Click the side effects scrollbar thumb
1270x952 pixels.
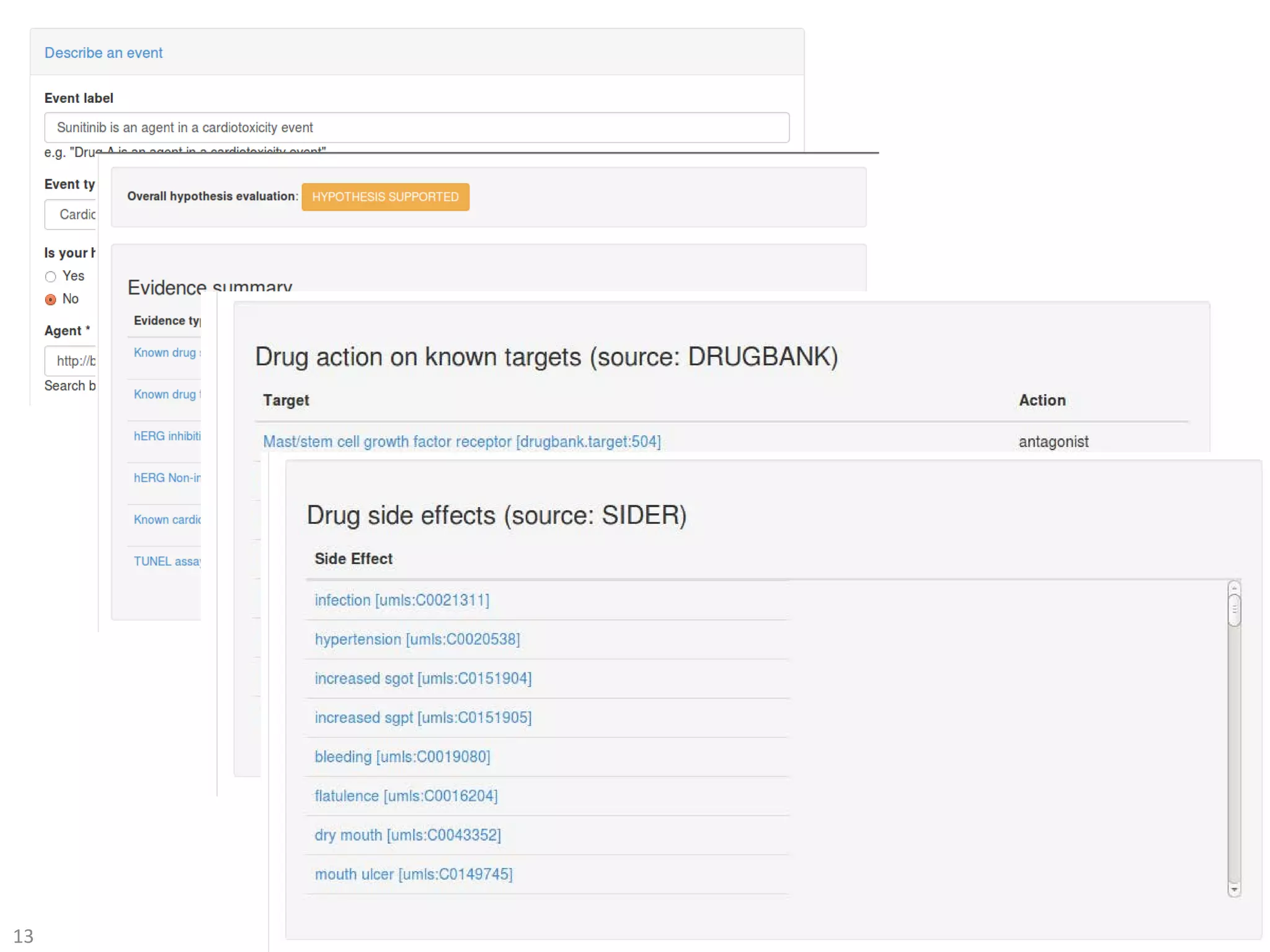[1234, 610]
